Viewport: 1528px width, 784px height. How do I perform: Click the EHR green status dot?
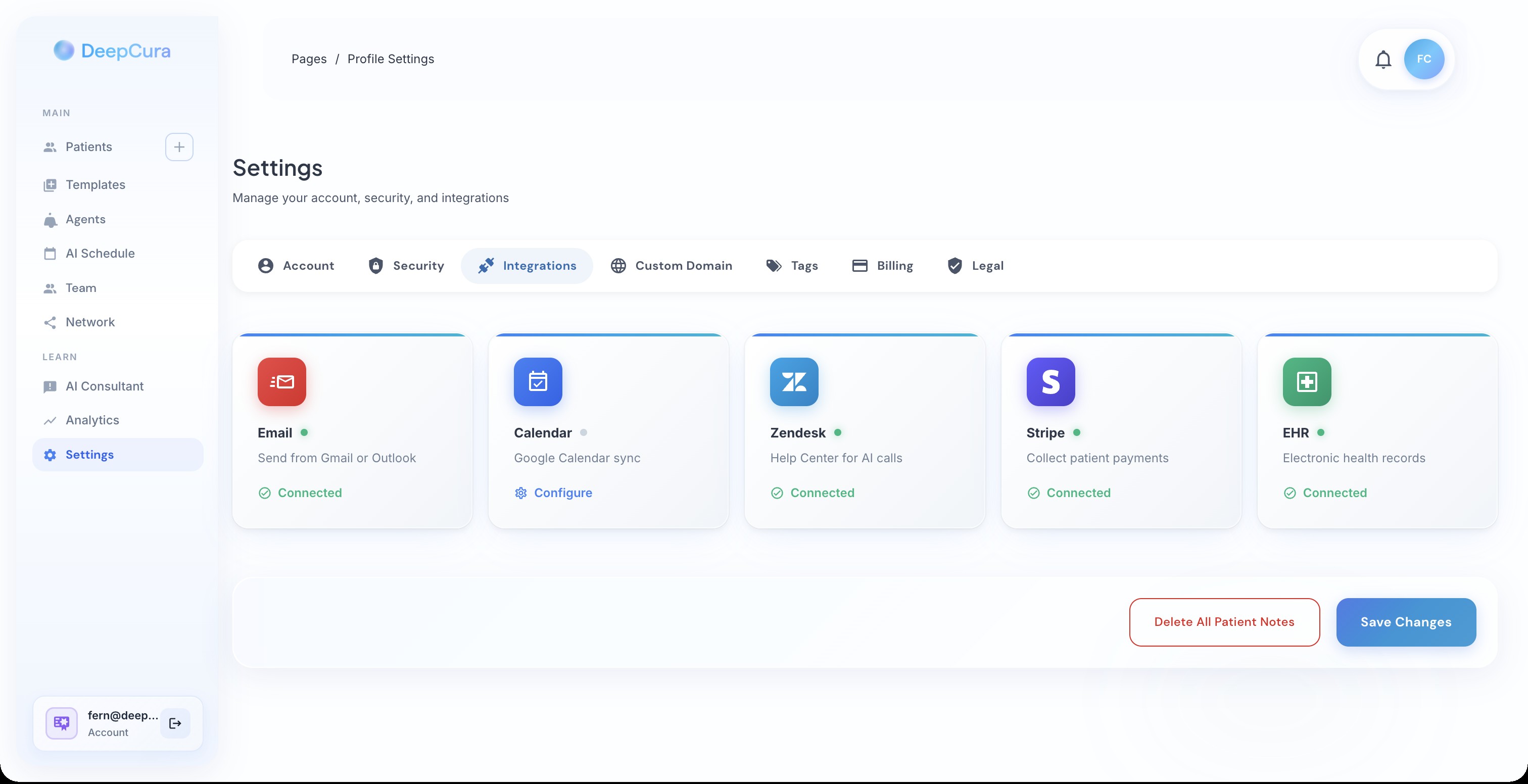coord(1321,433)
